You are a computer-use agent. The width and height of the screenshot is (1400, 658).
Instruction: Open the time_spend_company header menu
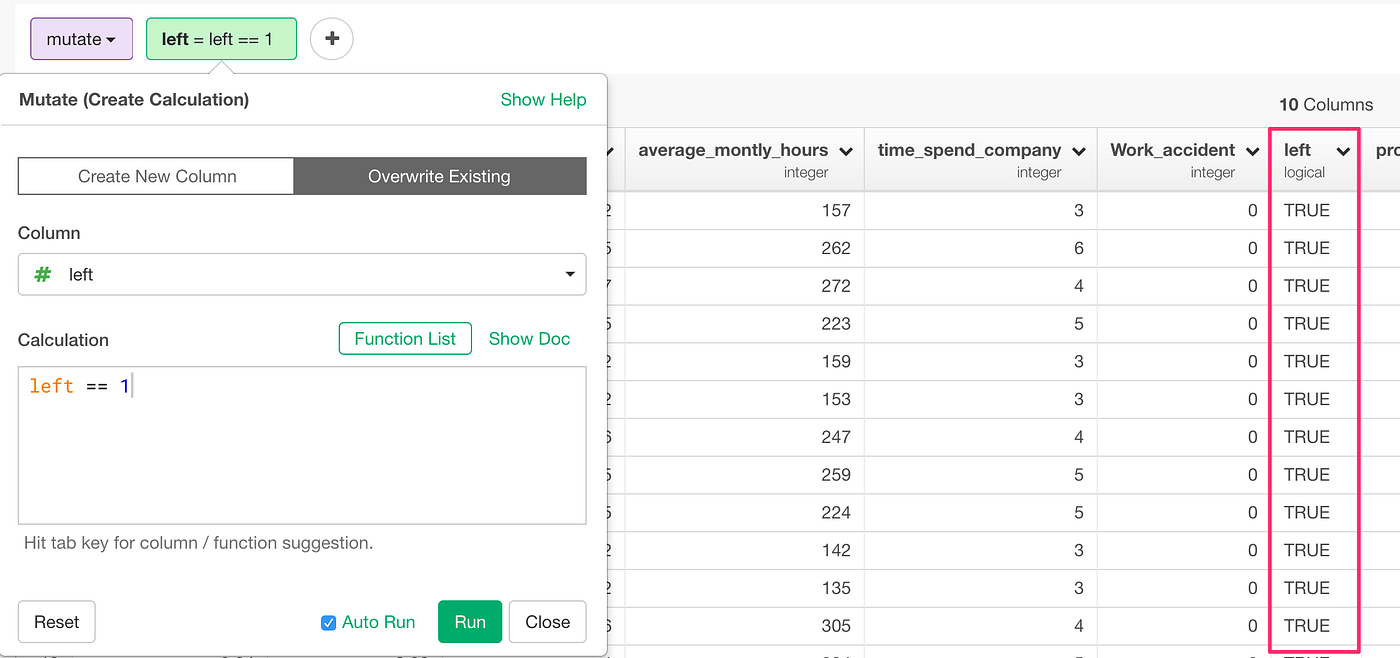tap(1078, 150)
